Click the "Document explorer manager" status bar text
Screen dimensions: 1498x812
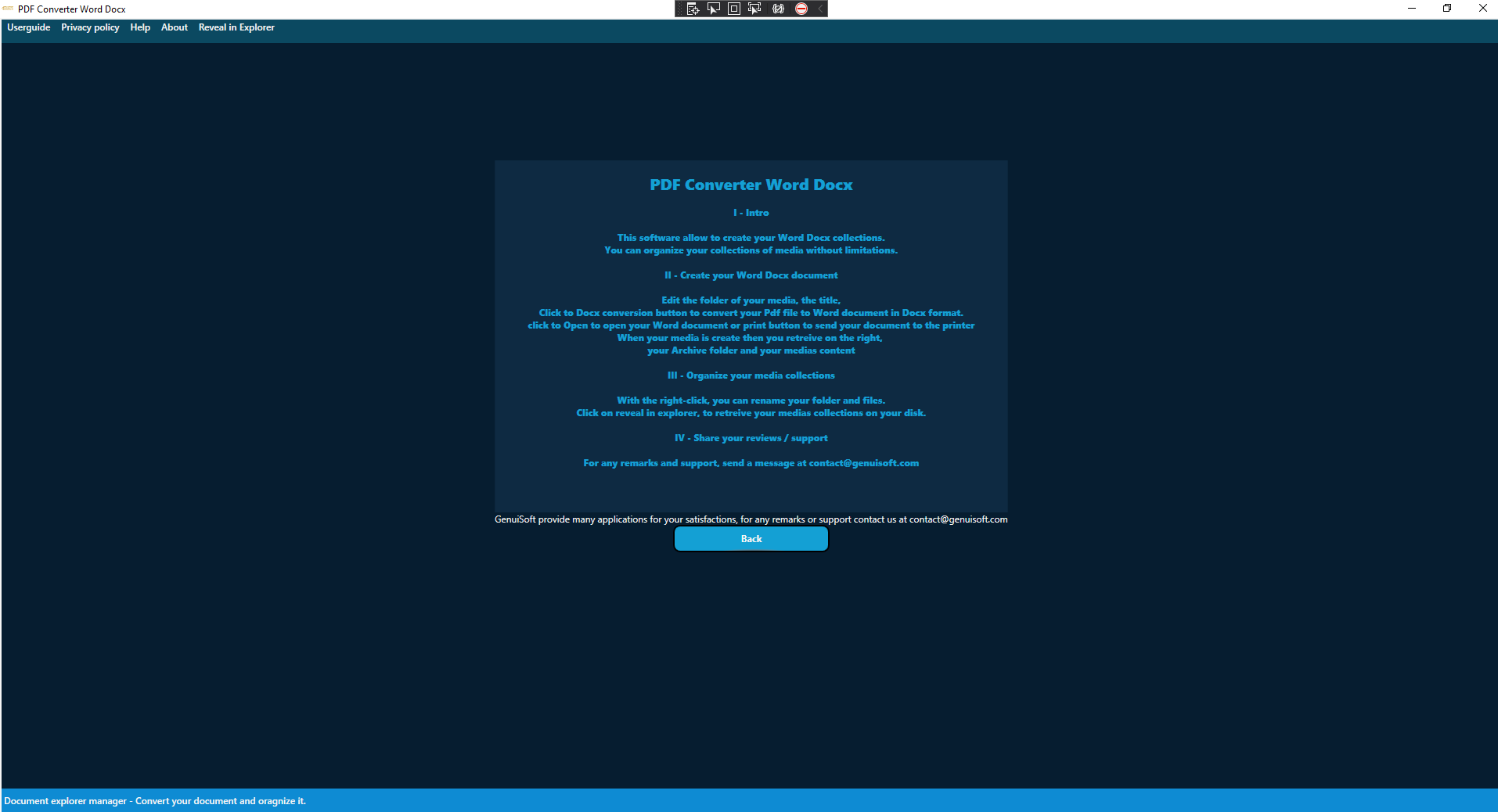pyautogui.click(x=155, y=801)
